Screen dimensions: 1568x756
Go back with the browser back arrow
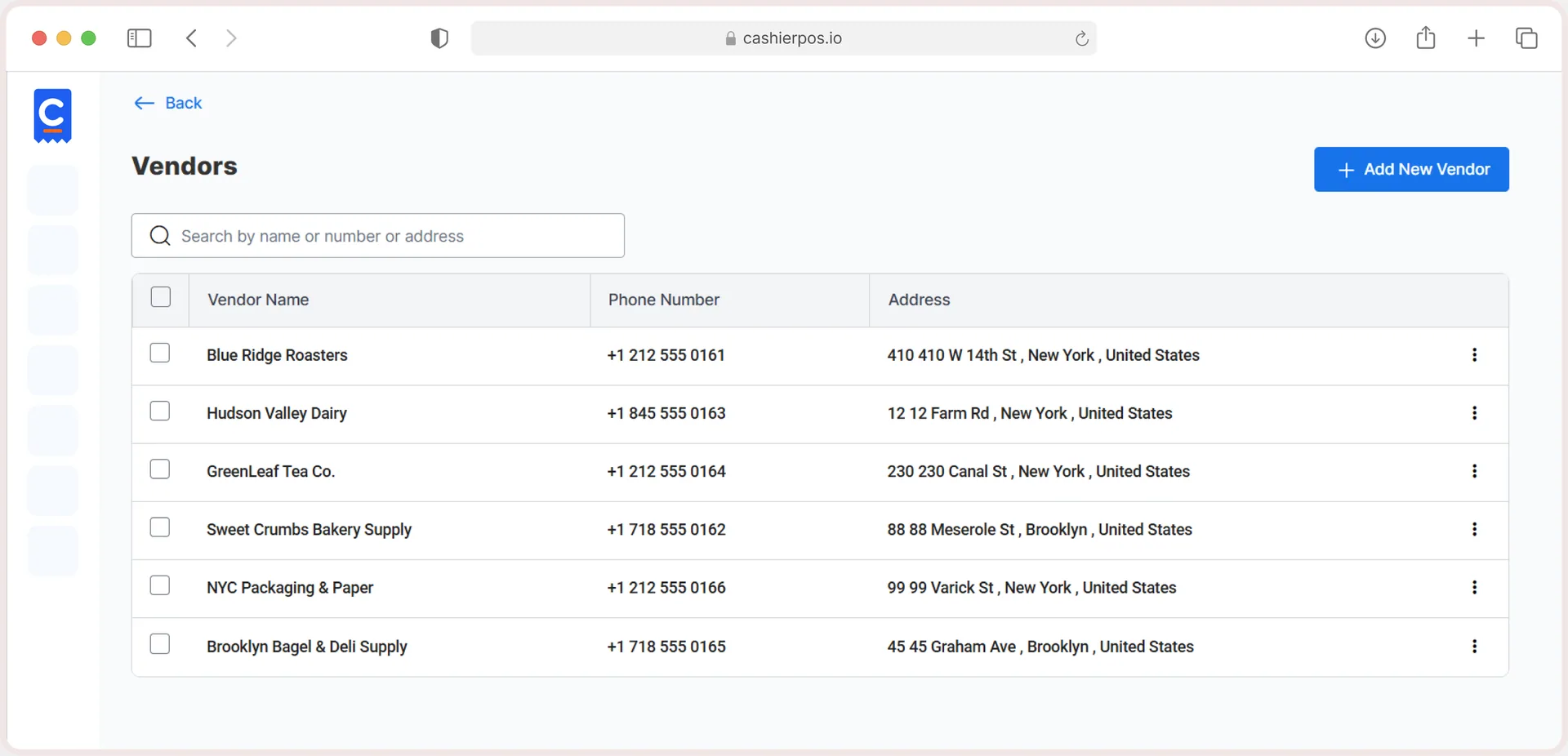click(192, 38)
